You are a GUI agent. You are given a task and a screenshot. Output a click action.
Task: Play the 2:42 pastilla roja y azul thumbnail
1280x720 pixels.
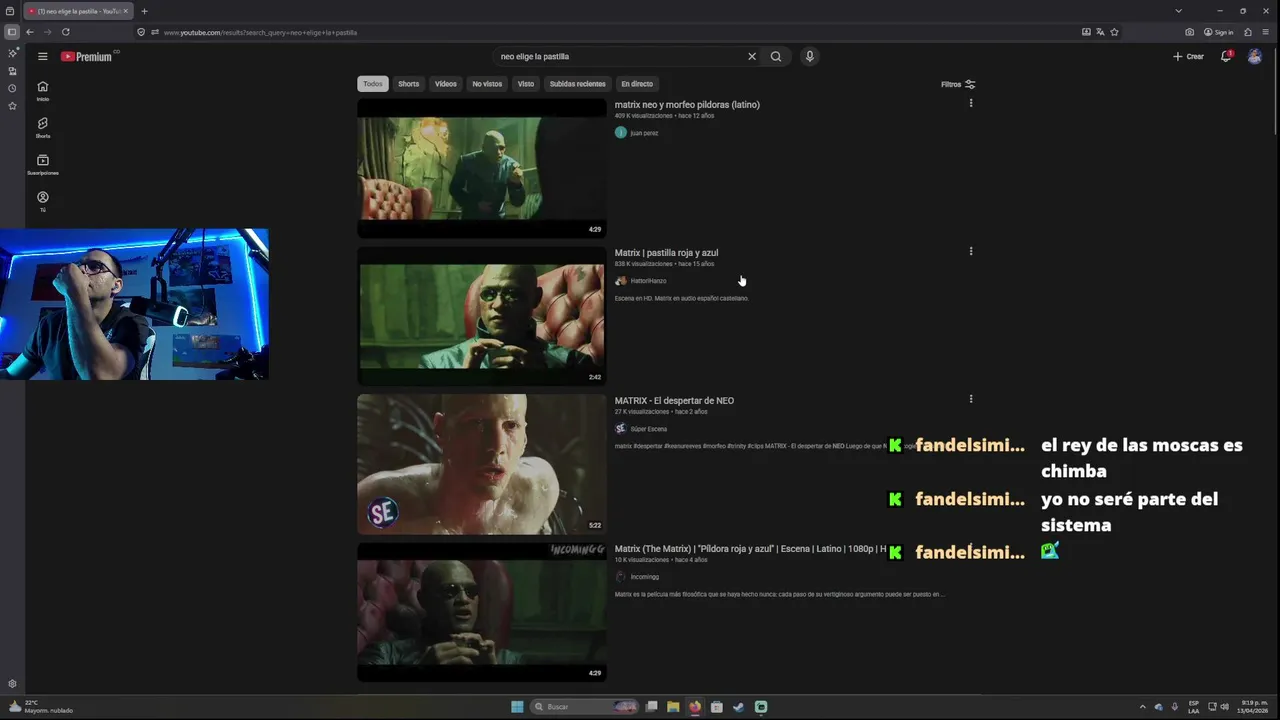[482, 316]
